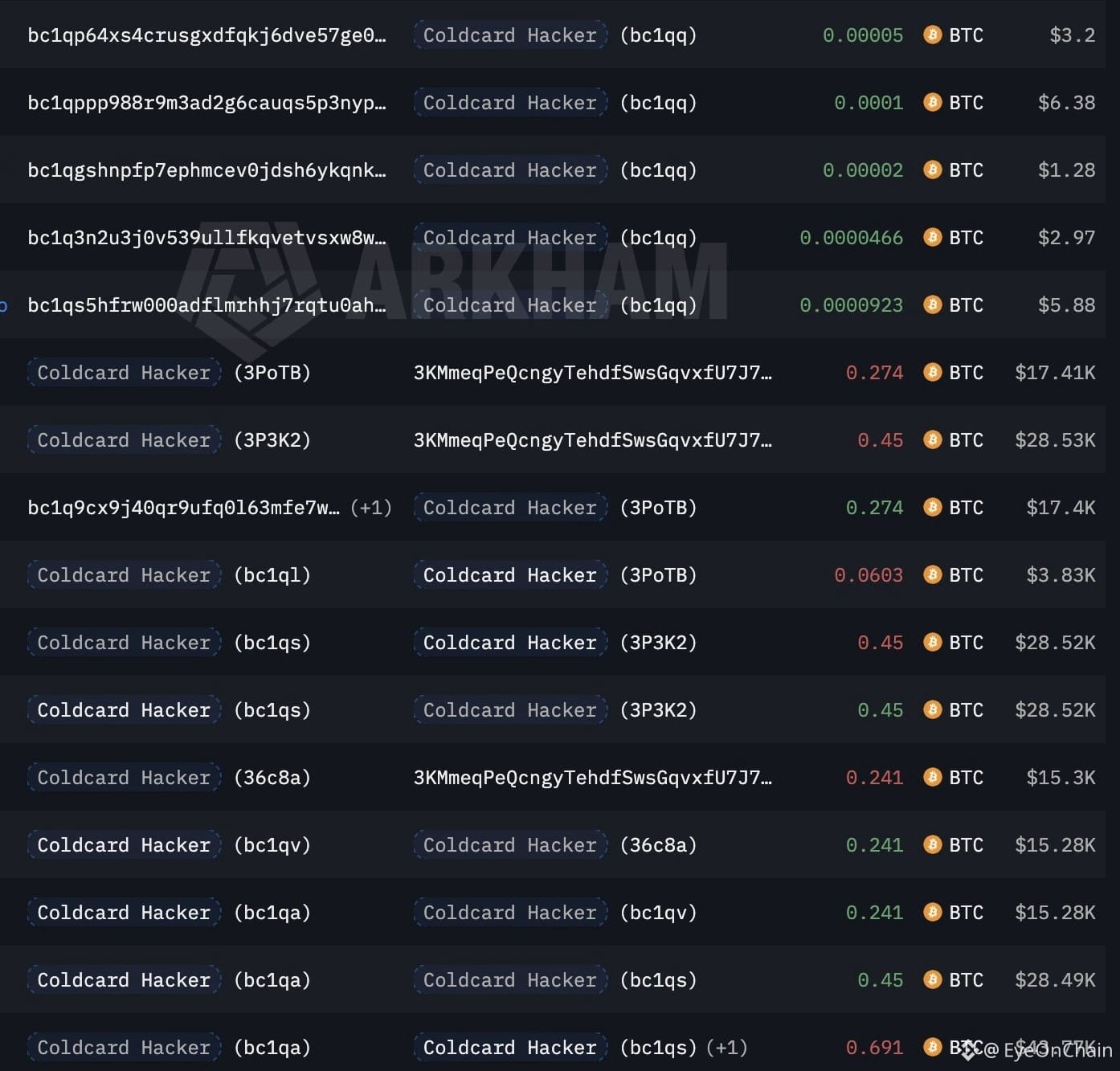1120x1071 pixels.
Task: Open the Coldcard Hacker (bc1qa) sender in the $28.49K row
Action: pos(170,980)
